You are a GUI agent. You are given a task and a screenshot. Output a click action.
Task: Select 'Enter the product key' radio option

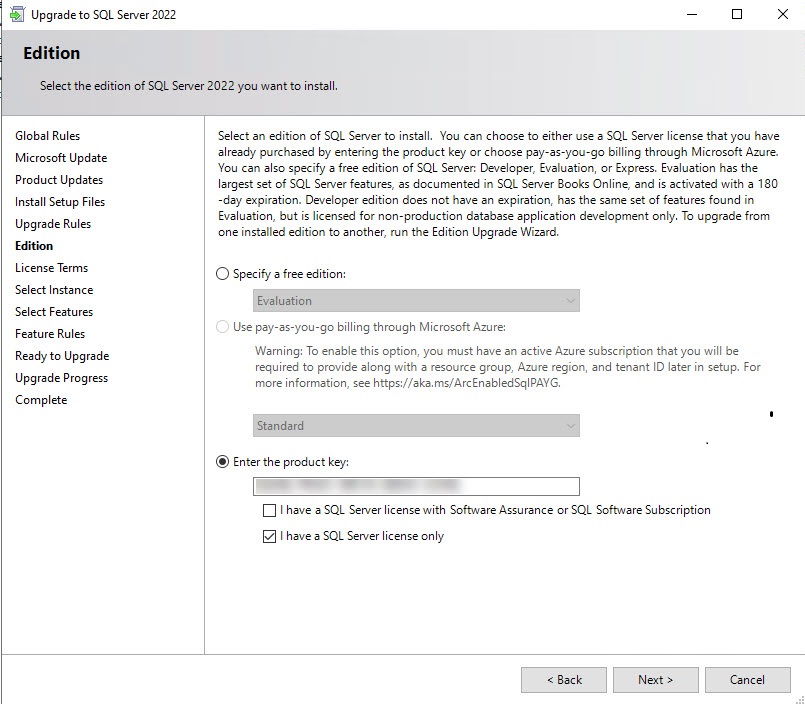(x=223, y=462)
